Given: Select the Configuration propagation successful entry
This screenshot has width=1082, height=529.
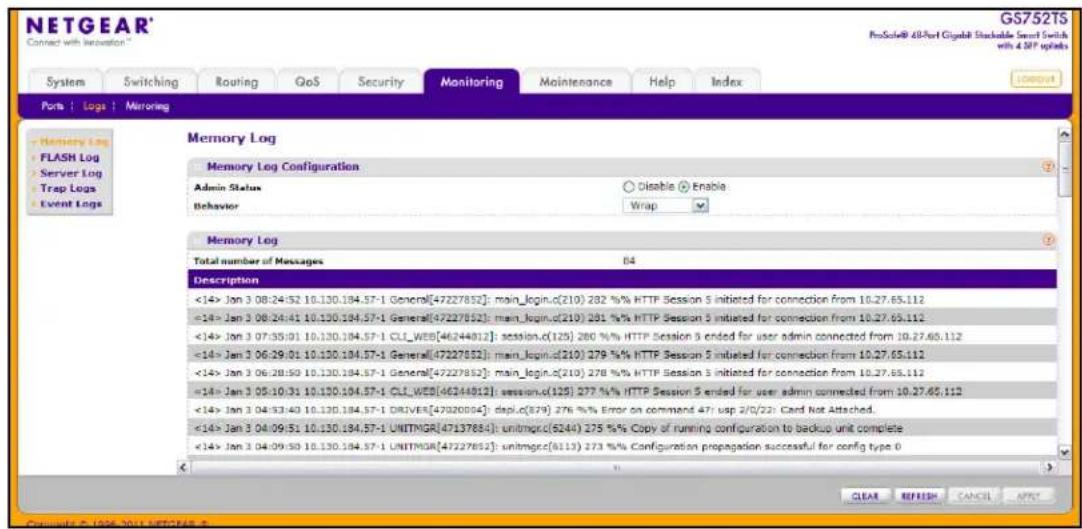Looking at the screenshot, I should coord(622,447).
